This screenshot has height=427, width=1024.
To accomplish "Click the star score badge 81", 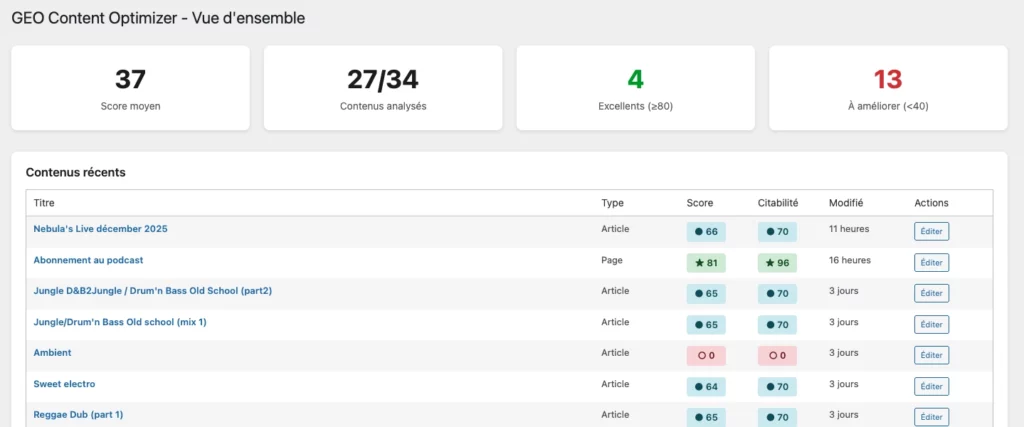I will point(706,262).
